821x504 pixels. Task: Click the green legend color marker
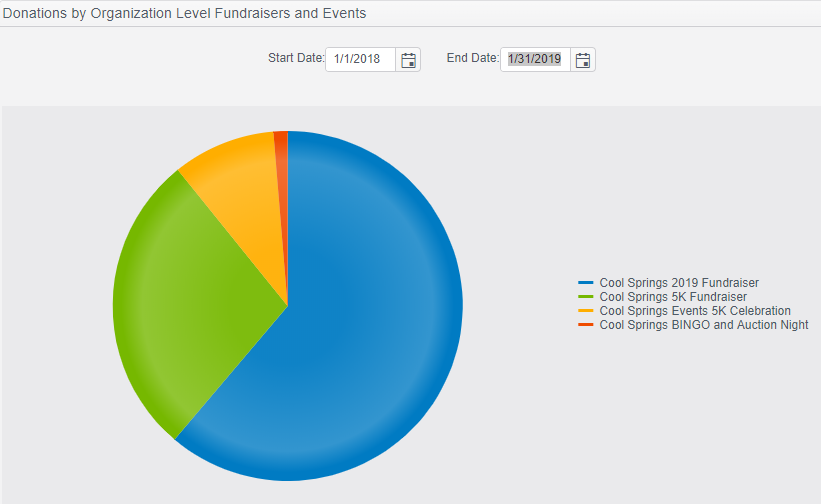[x=586, y=297]
